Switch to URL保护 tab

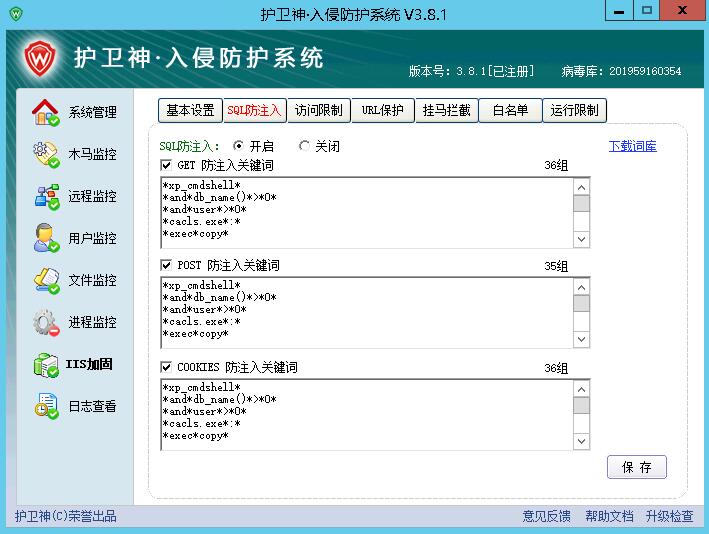click(383, 110)
